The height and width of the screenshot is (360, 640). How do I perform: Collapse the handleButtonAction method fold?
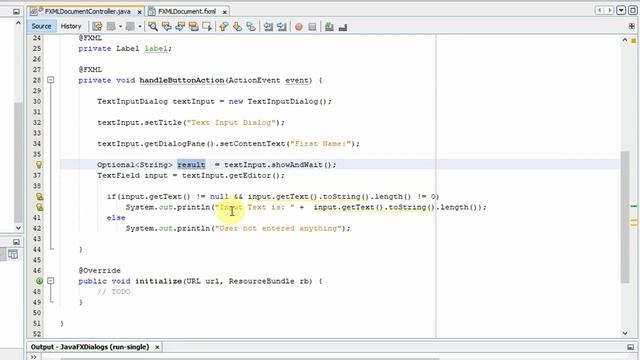pyautogui.click(x=51, y=80)
